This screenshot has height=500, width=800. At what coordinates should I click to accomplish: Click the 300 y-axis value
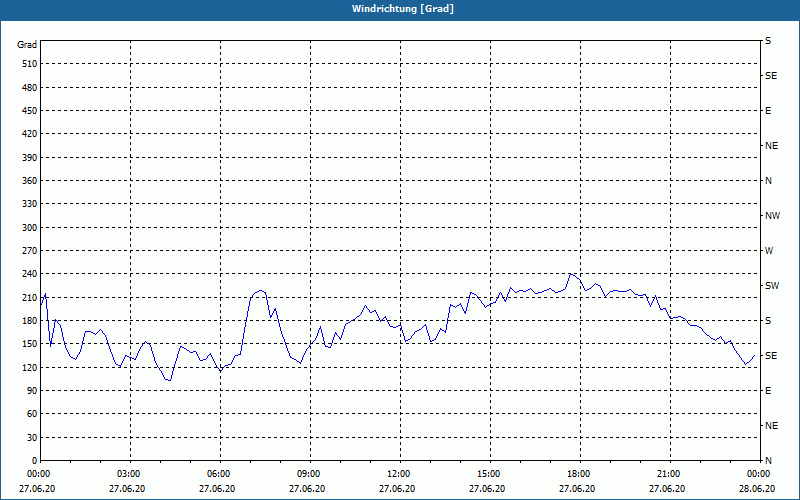click(x=30, y=228)
